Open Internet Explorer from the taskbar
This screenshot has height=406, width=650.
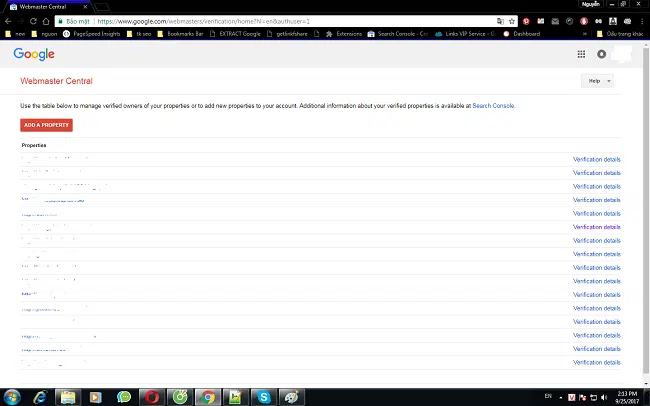40,397
